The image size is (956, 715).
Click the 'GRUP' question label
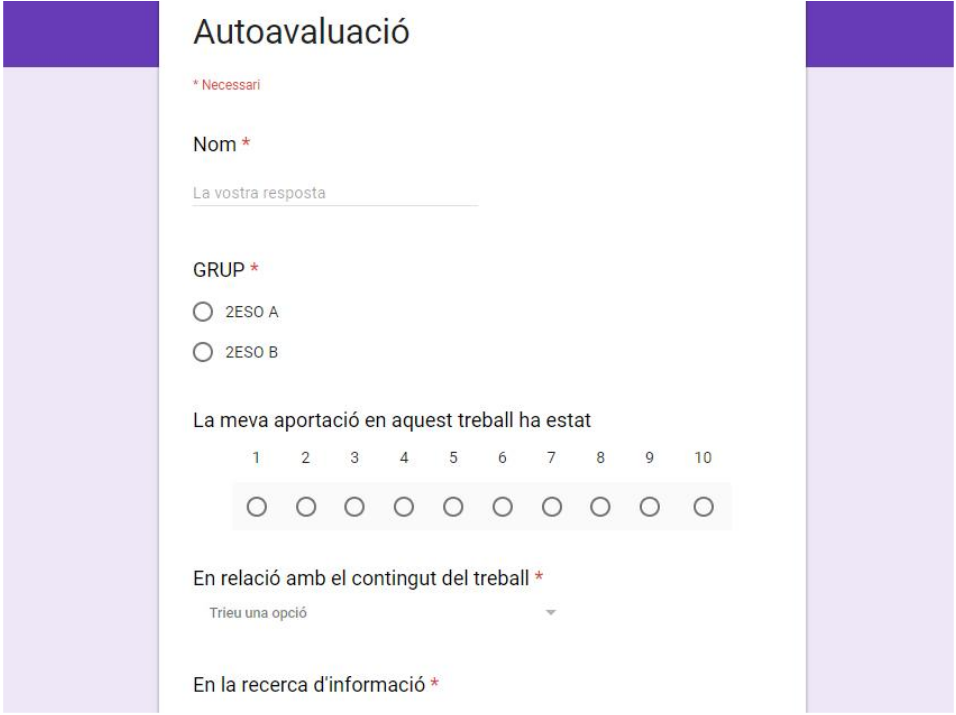click(x=220, y=270)
